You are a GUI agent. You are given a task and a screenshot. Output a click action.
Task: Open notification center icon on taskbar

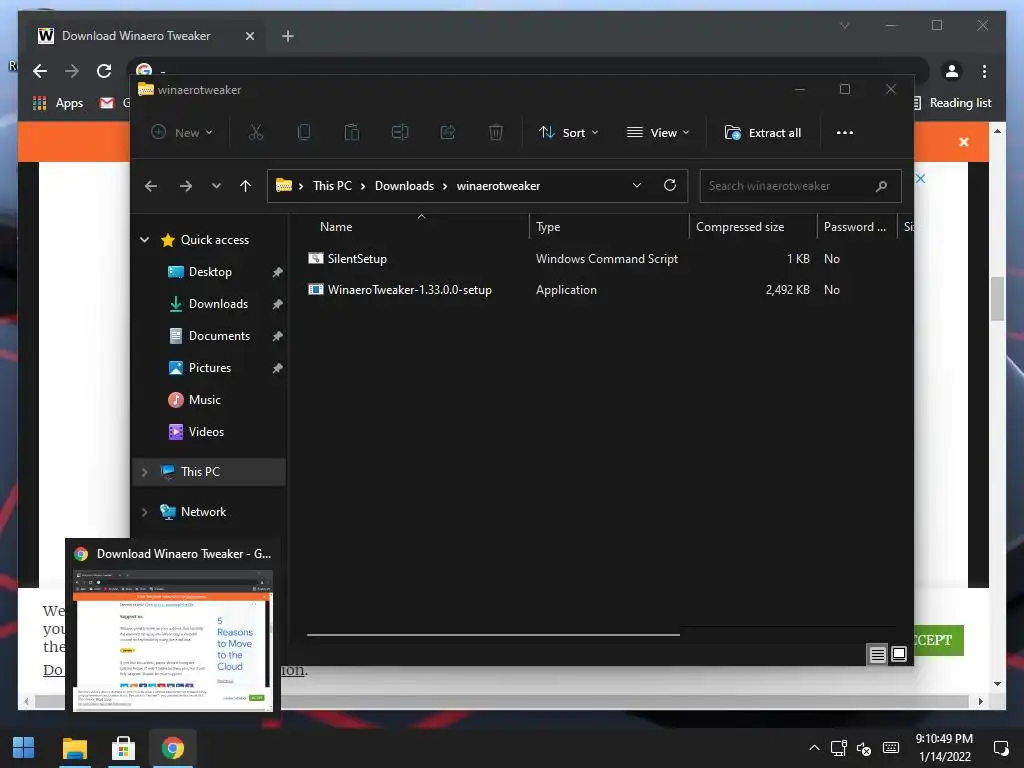pyautogui.click(x=1000, y=748)
